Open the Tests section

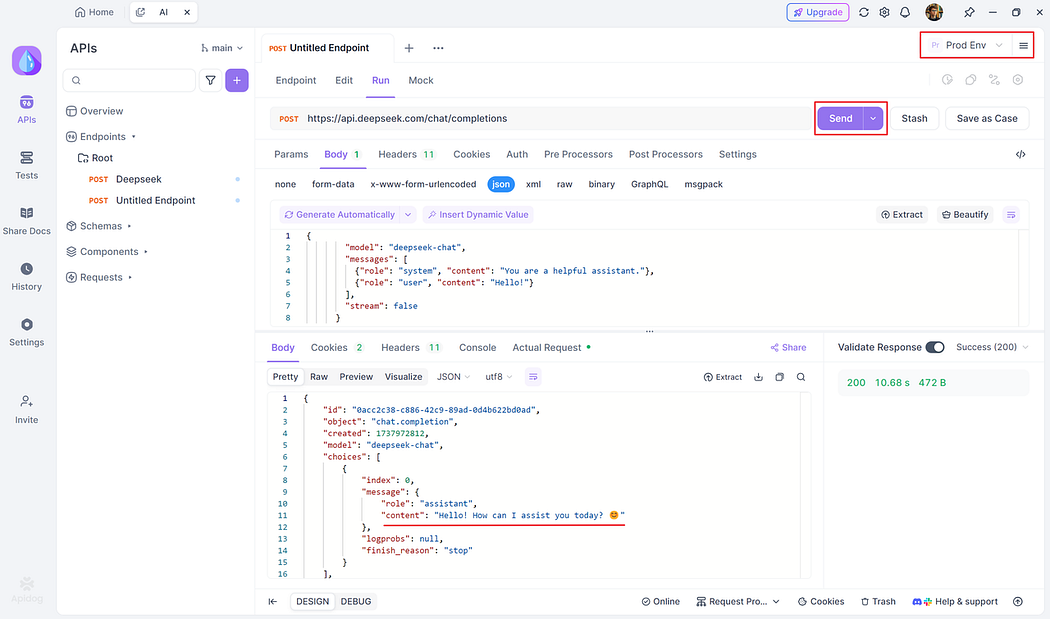click(26, 165)
